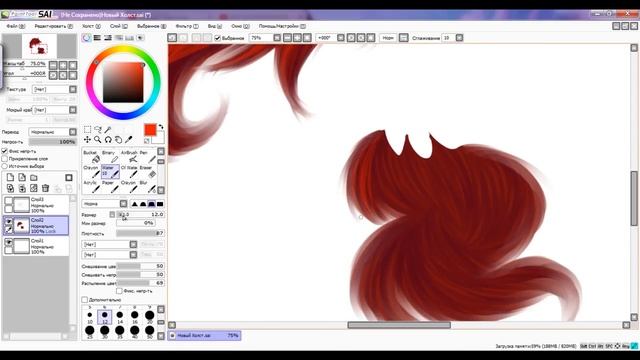Select the lasso selection tool
The width and height of the screenshot is (640, 360).
(x=98, y=129)
